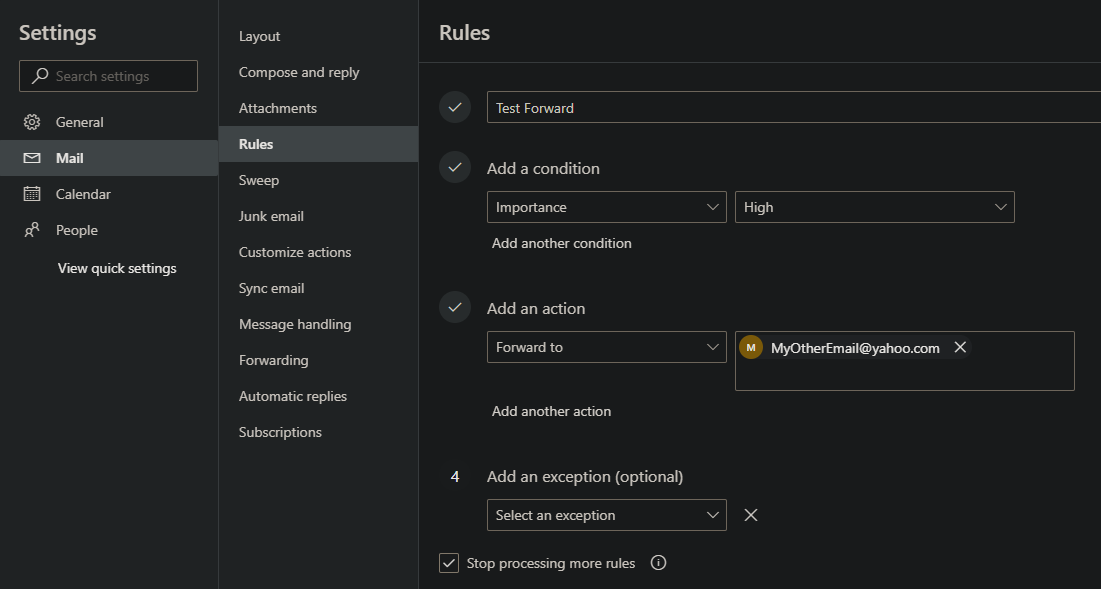Switch to the Forwarding settings section
This screenshot has width=1101, height=589.
(x=272, y=359)
